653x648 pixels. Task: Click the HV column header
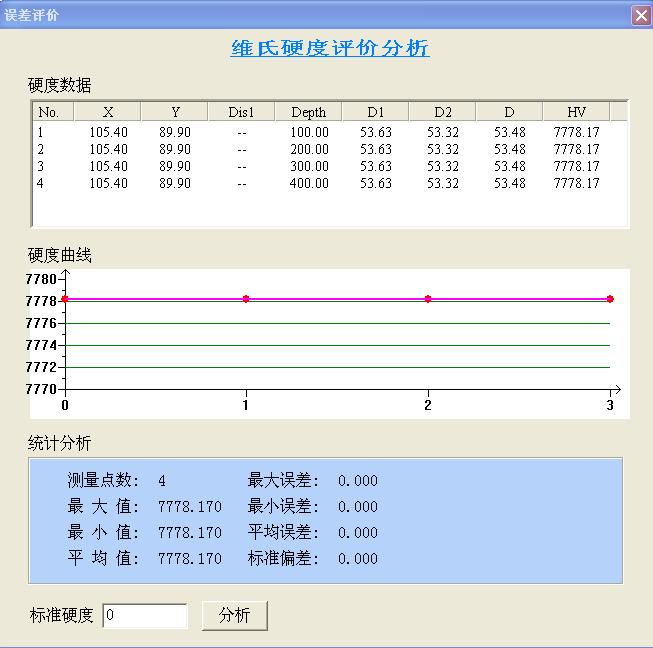click(576, 112)
